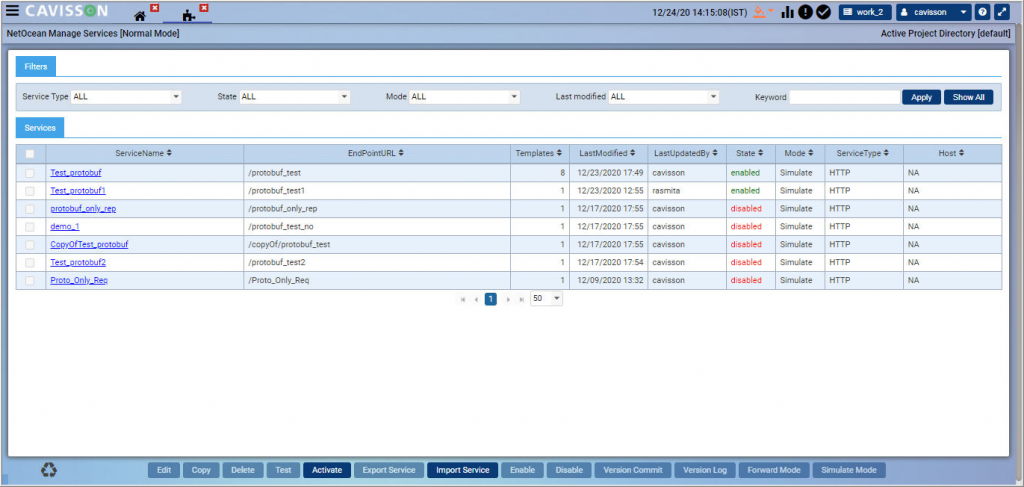Sort by Host column arrows
Image resolution: width=1024 pixels, height=487 pixels.
click(x=961, y=153)
